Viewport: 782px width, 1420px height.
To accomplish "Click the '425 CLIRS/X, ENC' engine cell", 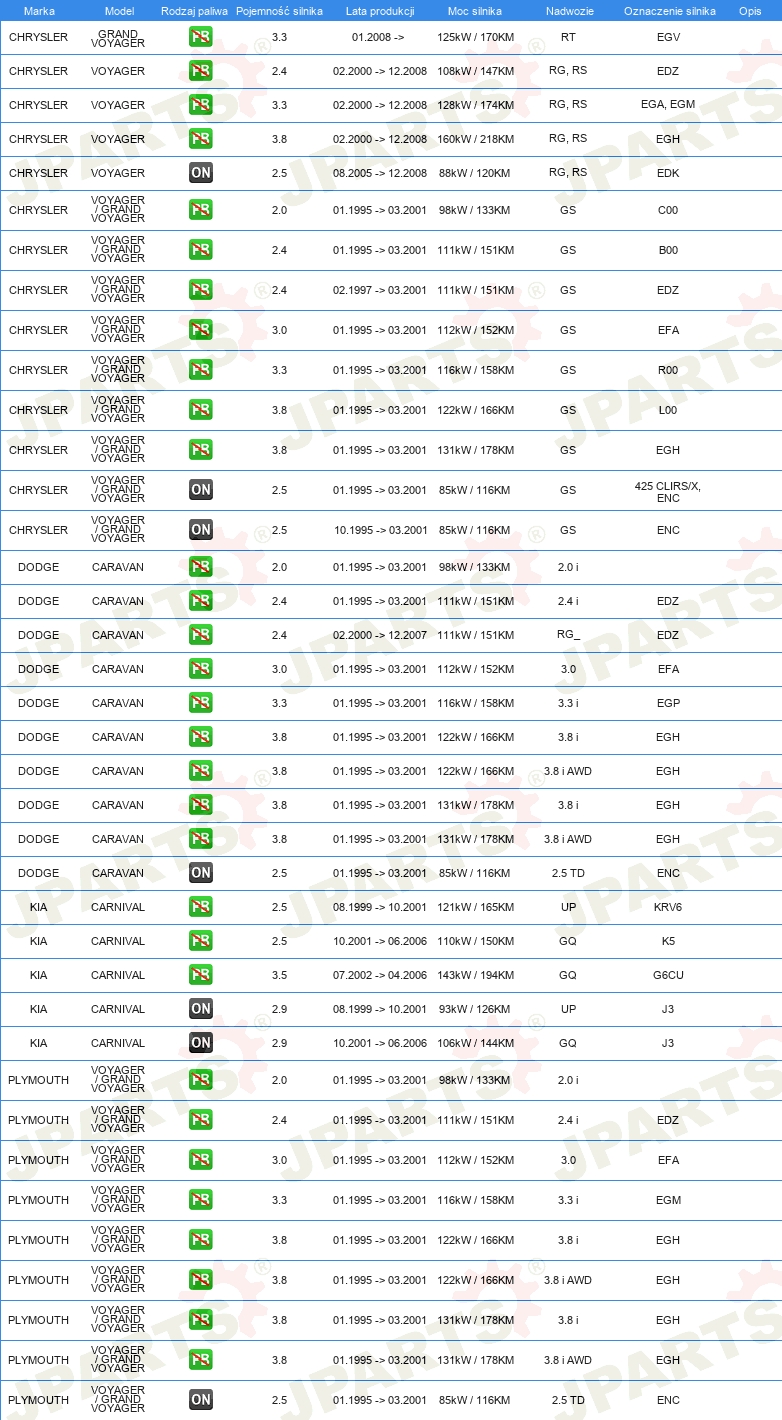I will coord(668,492).
